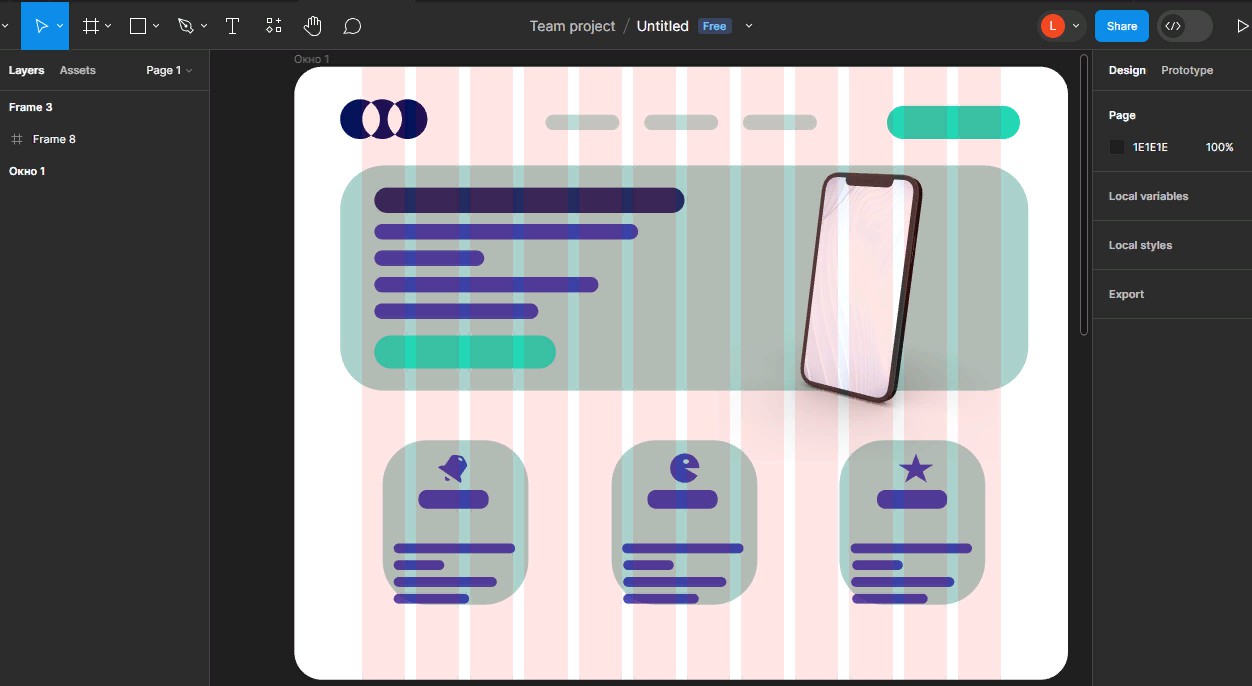Image resolution: width=1252 pixels, height=686 pixels.
Task: Click the phone mockup image
Action: (862, 288)
